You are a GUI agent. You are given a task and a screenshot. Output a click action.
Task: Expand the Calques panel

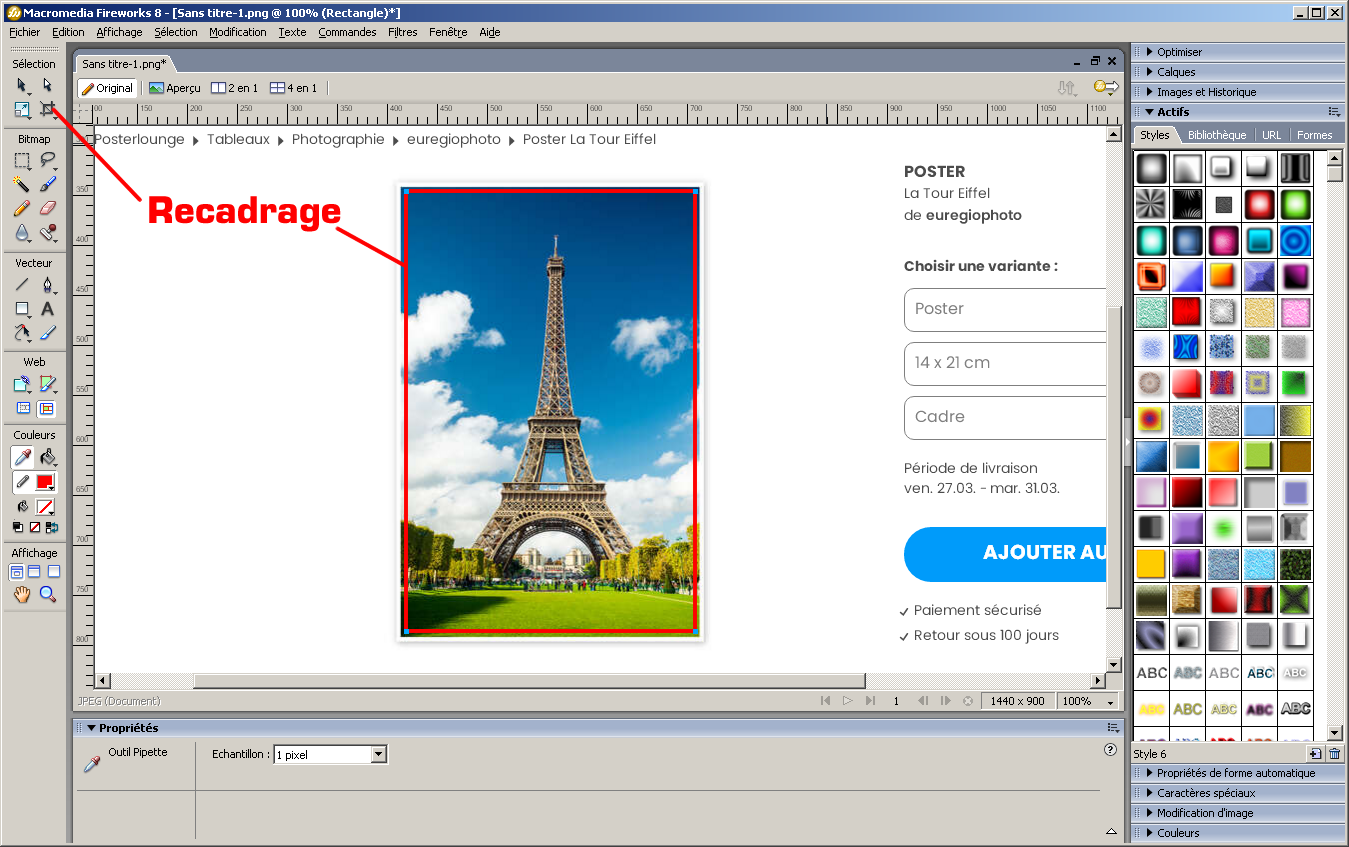tap(1176, 72)
